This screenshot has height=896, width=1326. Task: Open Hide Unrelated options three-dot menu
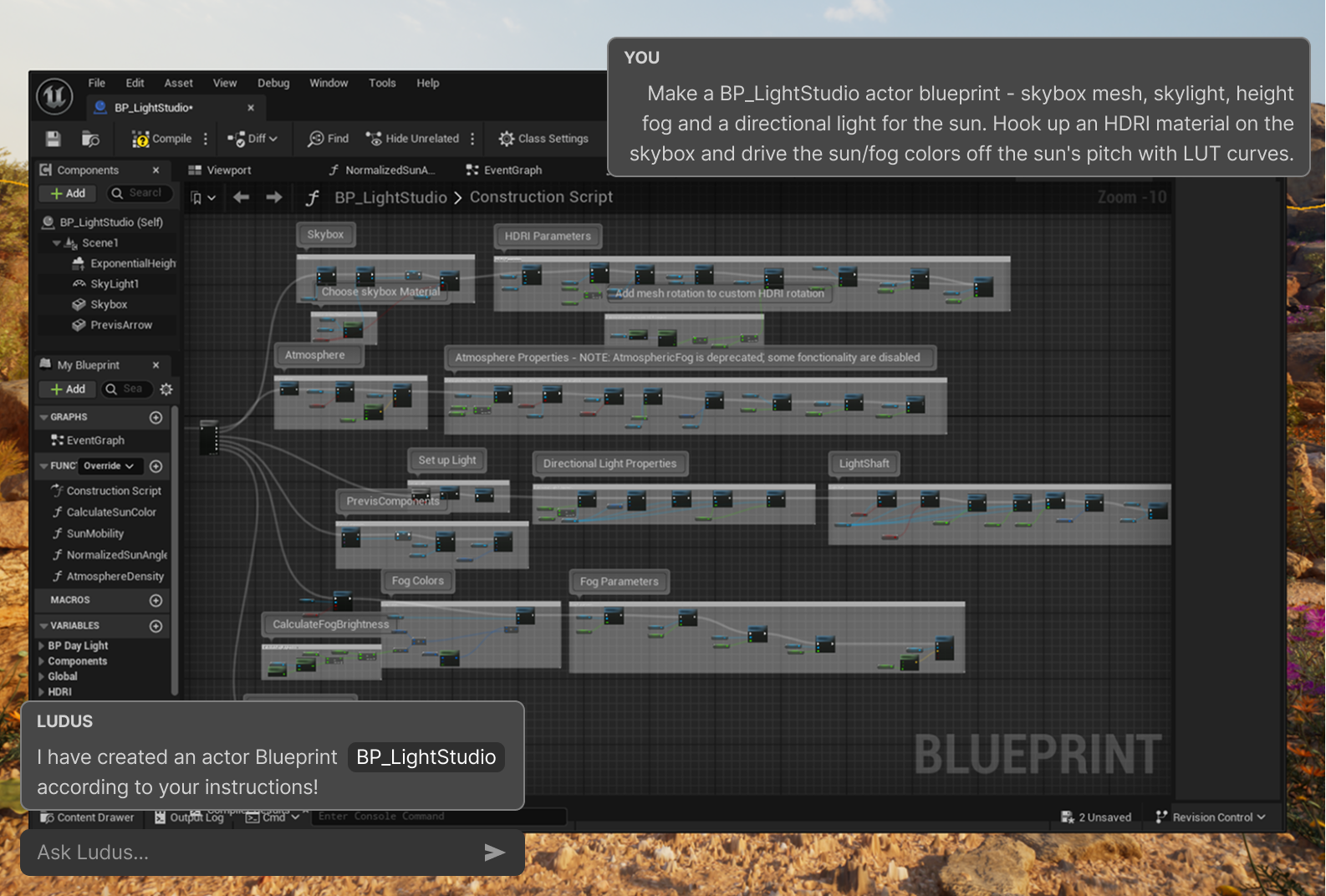click(x=472, y=139)
